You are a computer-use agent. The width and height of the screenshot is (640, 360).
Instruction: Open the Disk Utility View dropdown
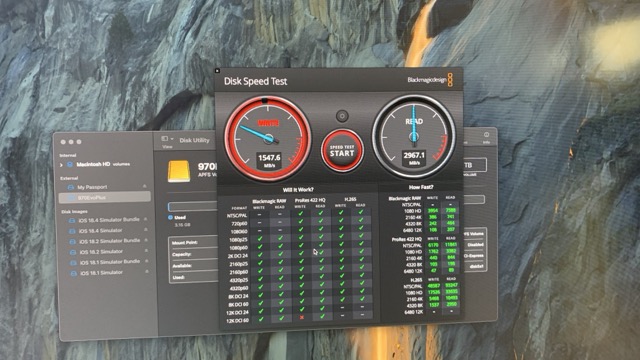tap(167, 140)
